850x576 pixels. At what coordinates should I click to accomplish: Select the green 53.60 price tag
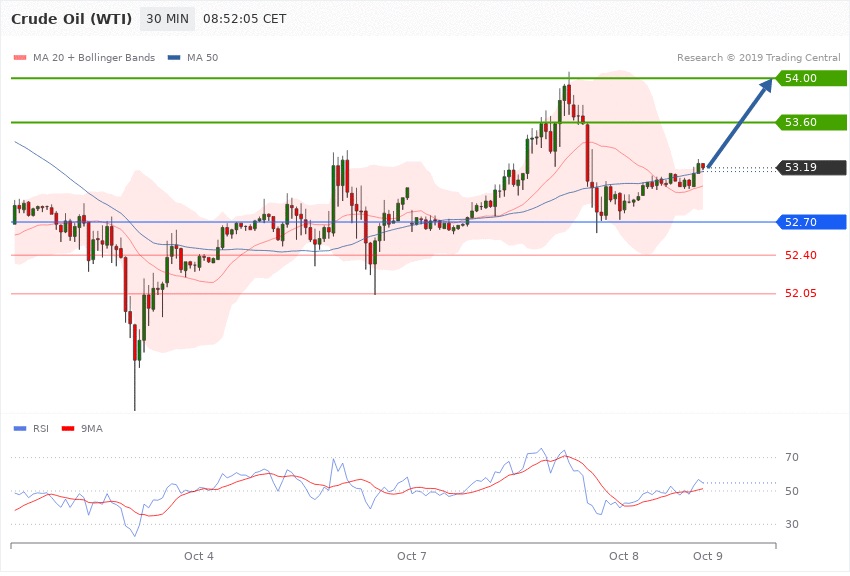click(x=811, y=122)
